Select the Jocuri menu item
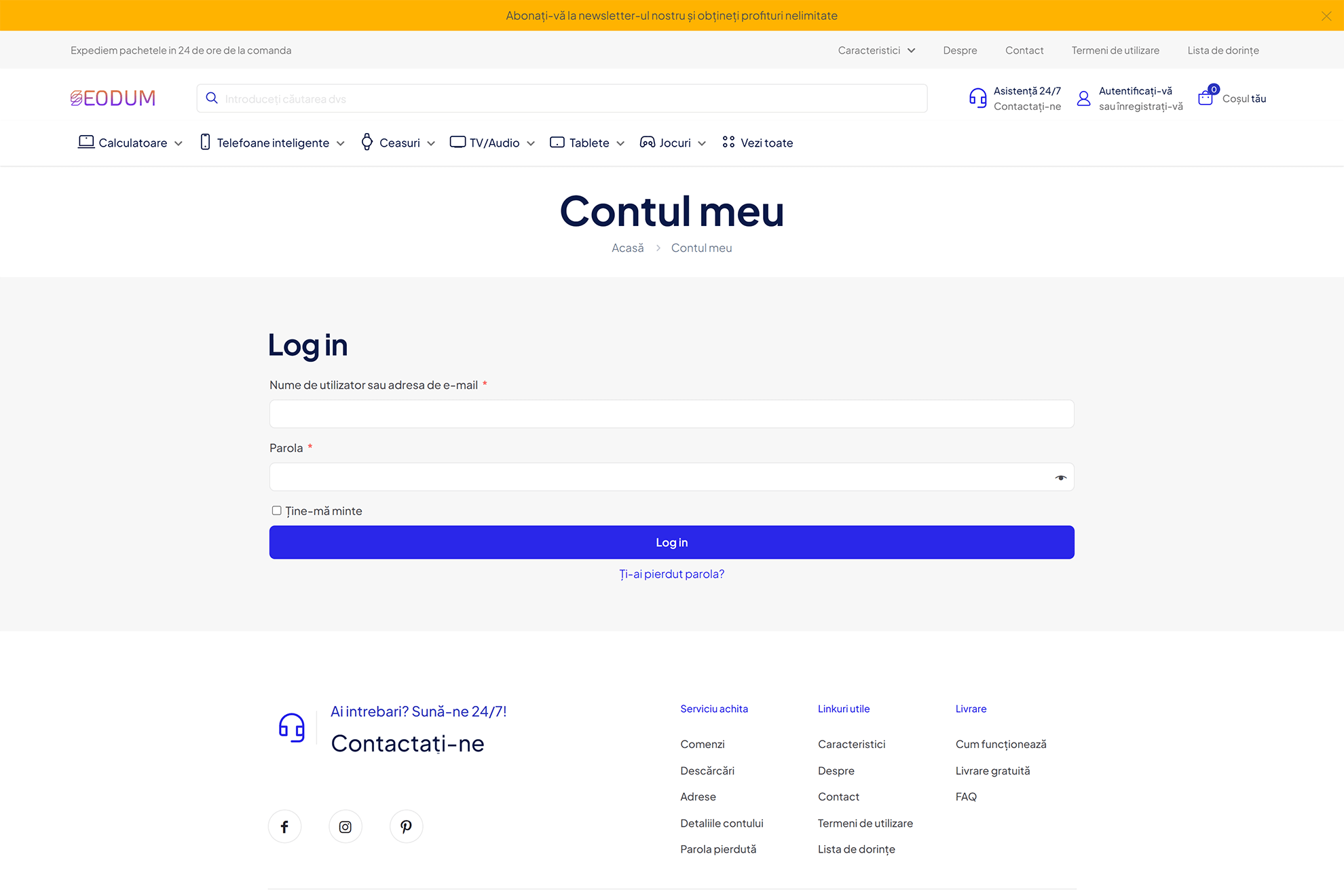 [x=673, y=143]
